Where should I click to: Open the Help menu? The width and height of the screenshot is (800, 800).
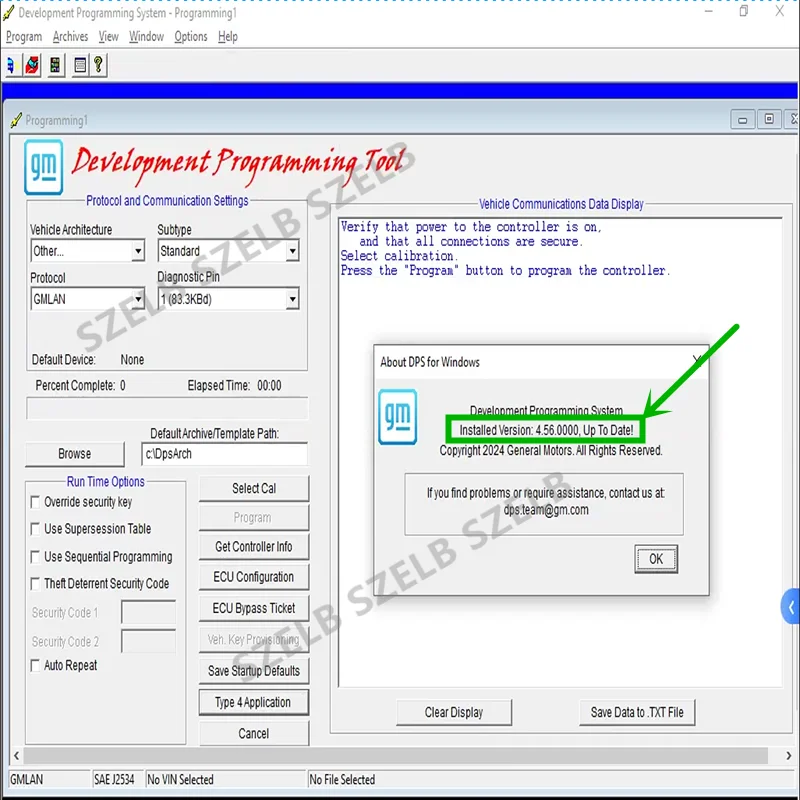tap(228, 37)
